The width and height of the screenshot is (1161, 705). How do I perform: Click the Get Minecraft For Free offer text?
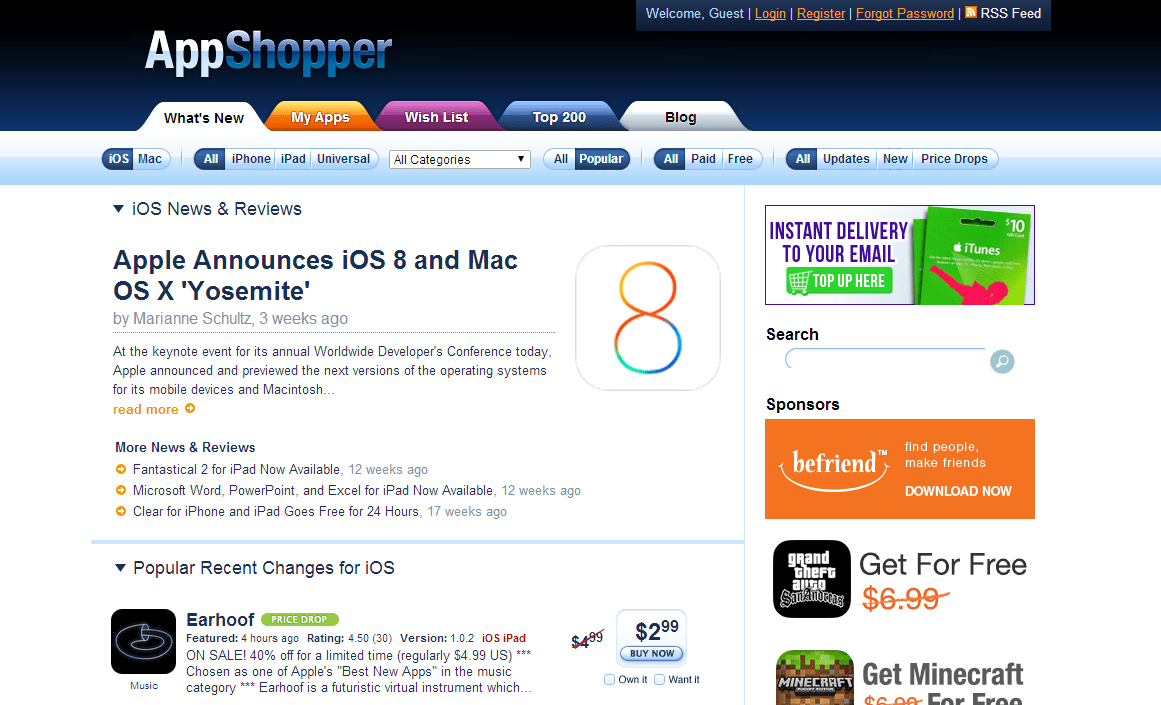click(943, 683)
